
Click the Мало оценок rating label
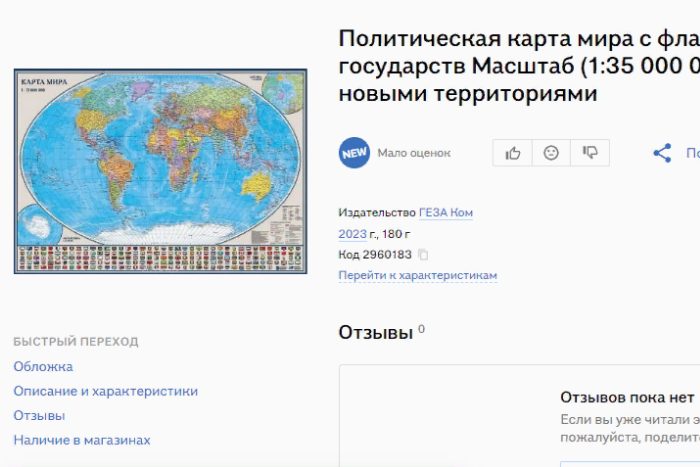tap(413, 153)
